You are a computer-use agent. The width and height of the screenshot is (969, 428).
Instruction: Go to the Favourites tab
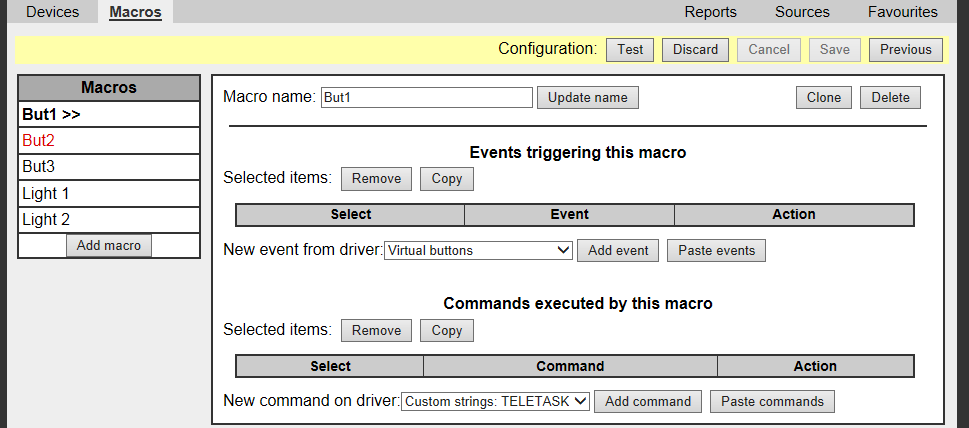[903, 12]
